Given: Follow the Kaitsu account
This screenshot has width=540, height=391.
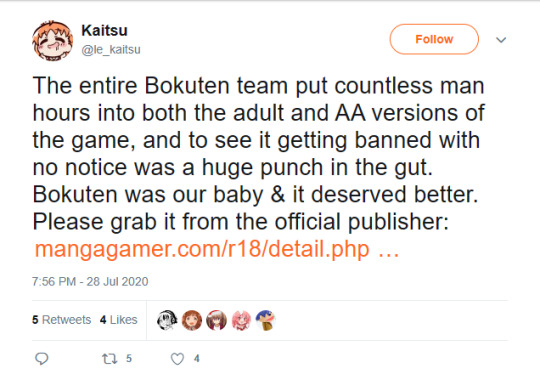Looking at the screenshot, I should coord(434,39).
